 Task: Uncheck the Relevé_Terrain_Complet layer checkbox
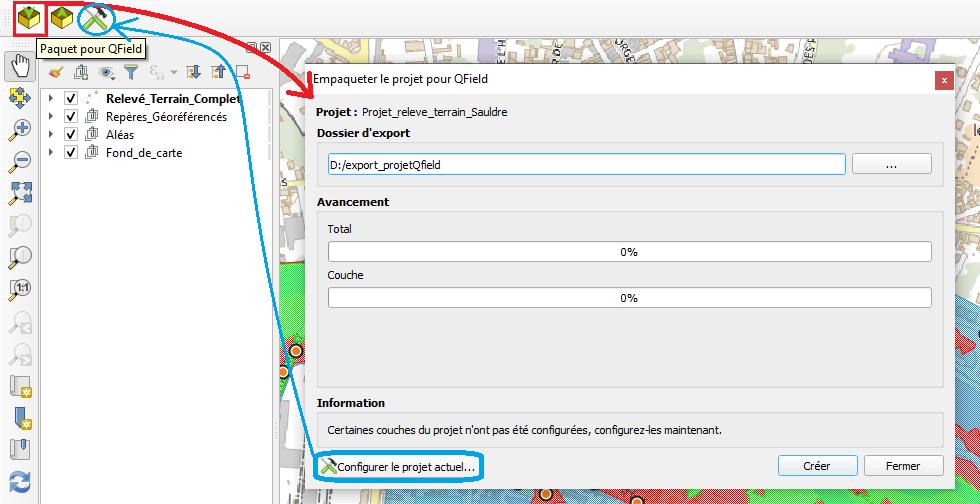coord(71,99)
